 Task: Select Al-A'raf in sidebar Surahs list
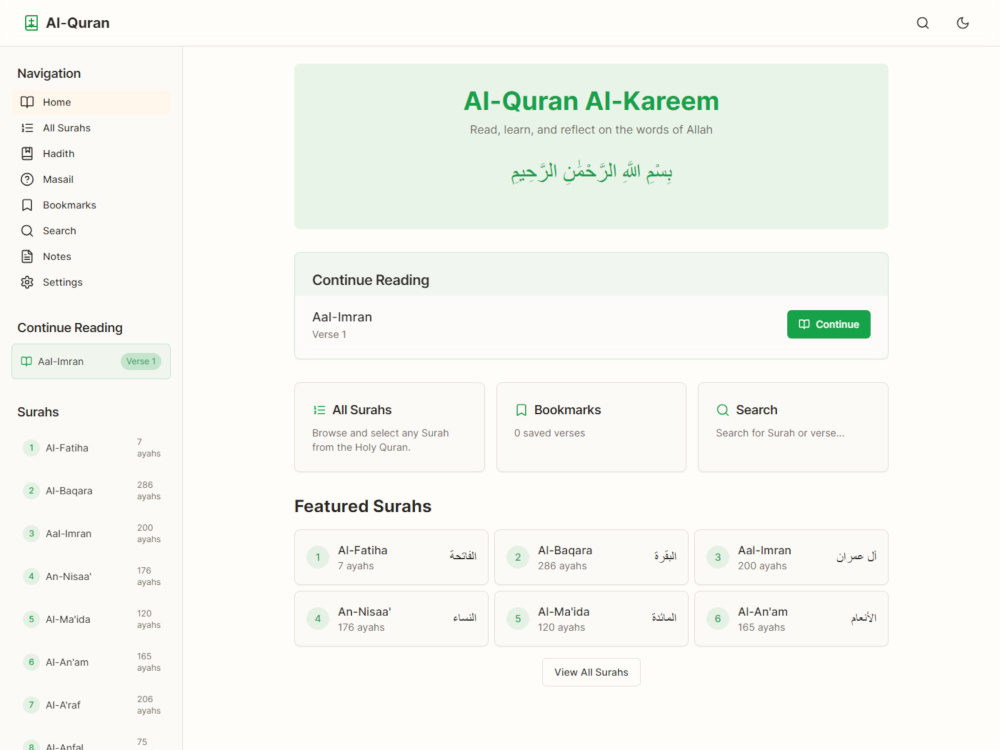(x=91, y=705)
